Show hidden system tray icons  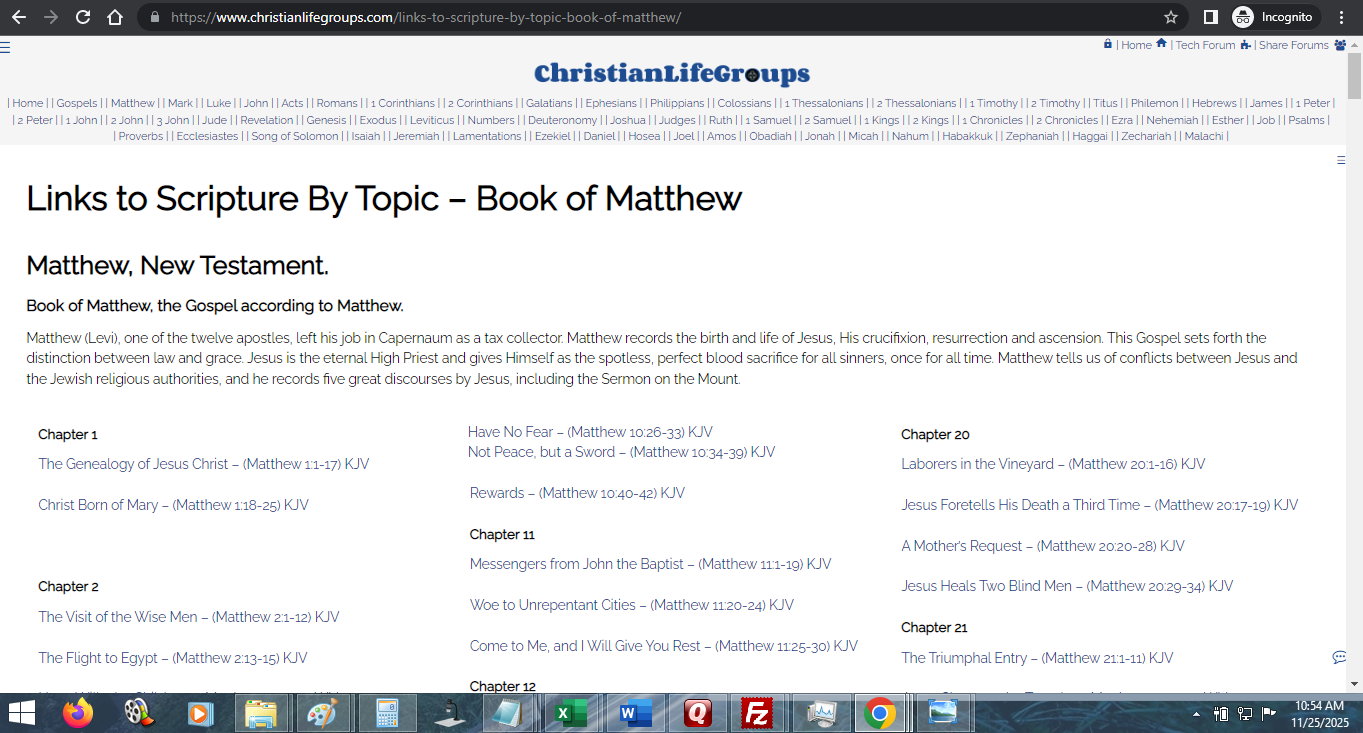(x=1197, y=714)
